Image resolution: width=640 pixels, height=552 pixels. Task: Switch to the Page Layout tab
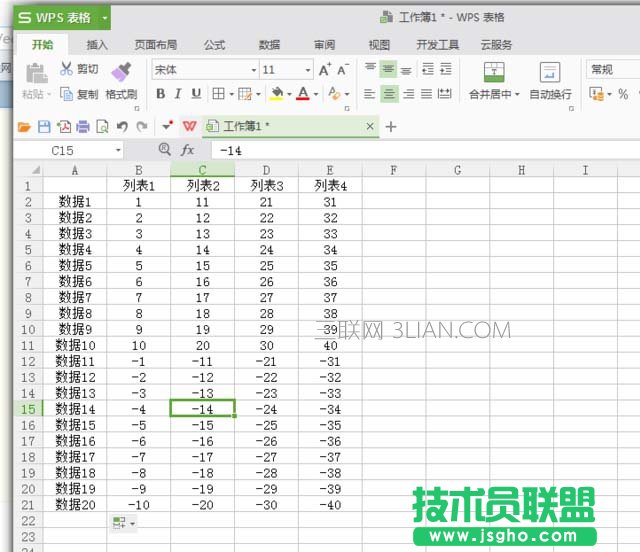tap(156, 45)
